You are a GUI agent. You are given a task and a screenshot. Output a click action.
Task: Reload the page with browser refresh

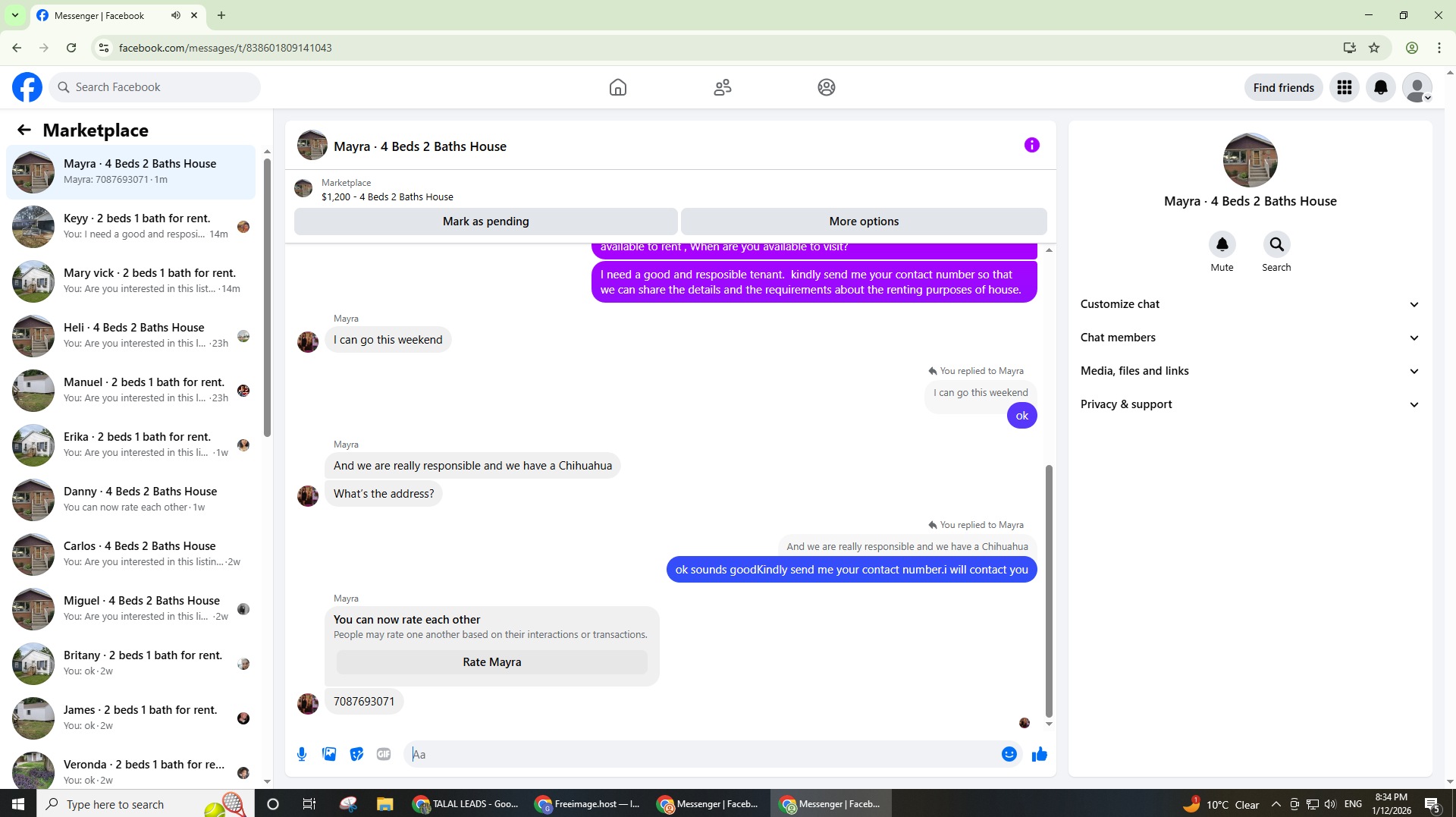[71, 48]
